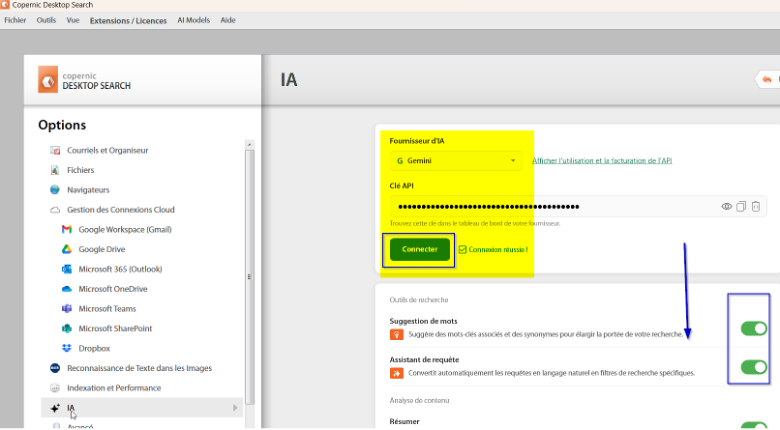
Task: Show the API key with eye icon
Action: click(727, 206)
